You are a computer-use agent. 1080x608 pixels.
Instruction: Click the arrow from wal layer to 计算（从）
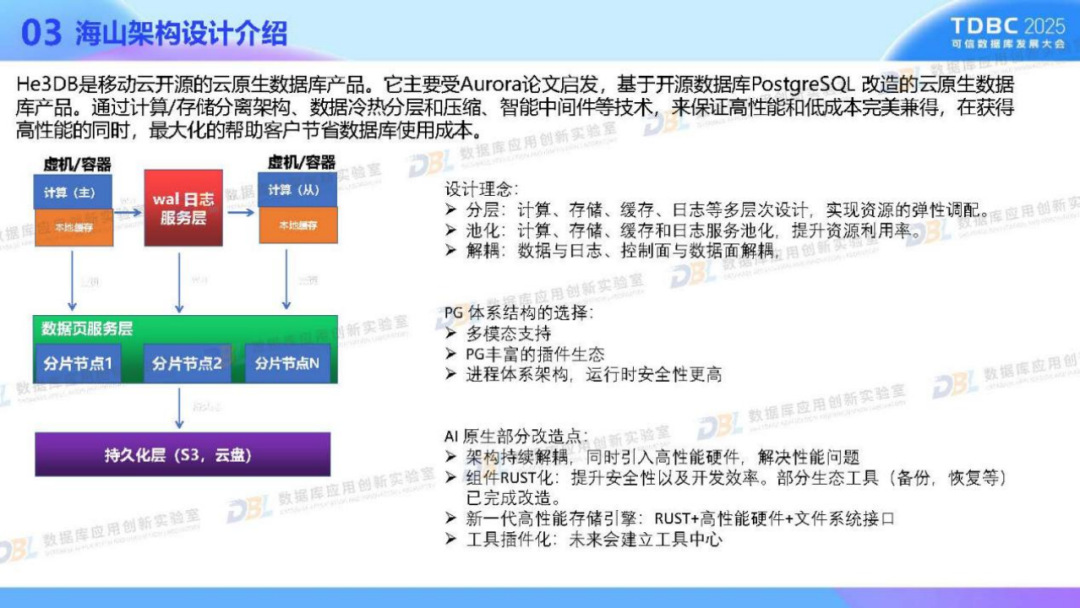(x=240, y=212)
